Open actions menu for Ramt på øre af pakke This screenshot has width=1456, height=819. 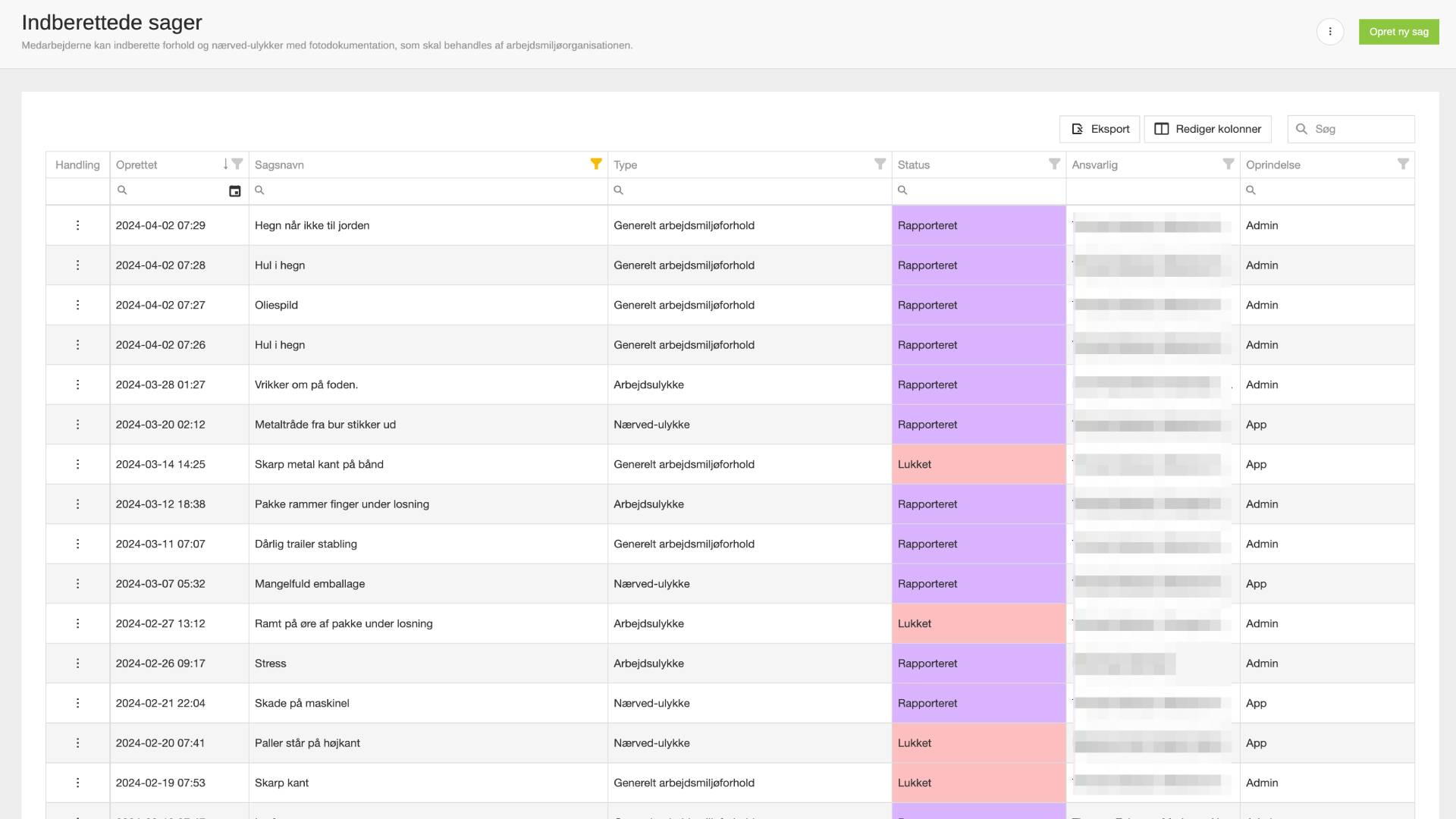coord(77,623)
